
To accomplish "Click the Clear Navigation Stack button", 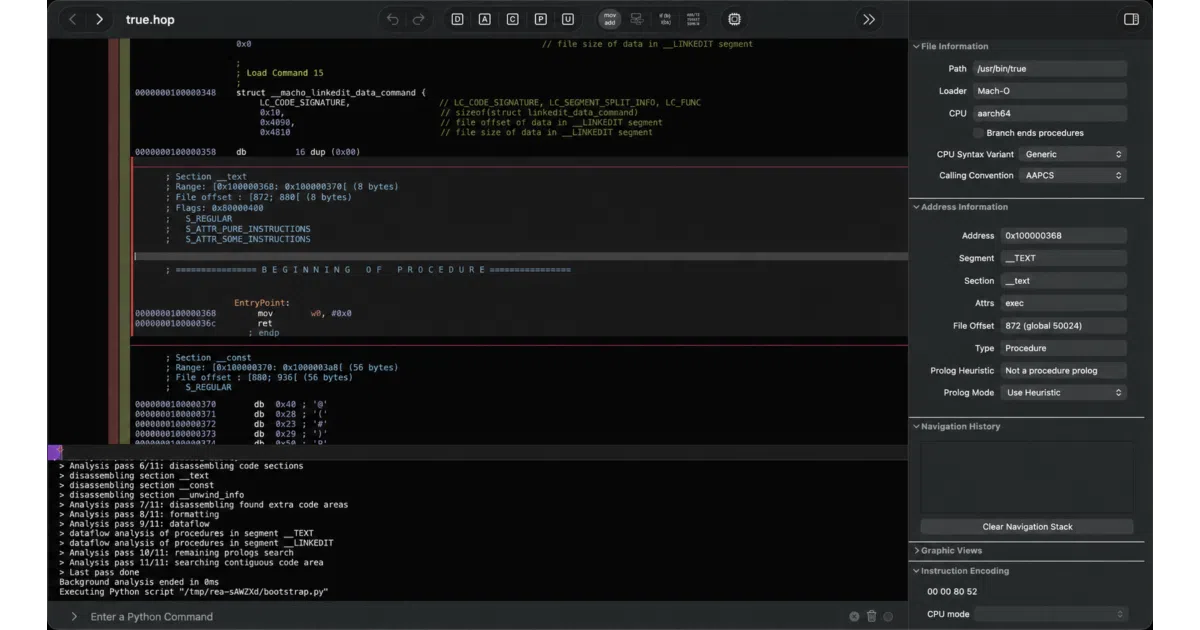I will 1027,527.
